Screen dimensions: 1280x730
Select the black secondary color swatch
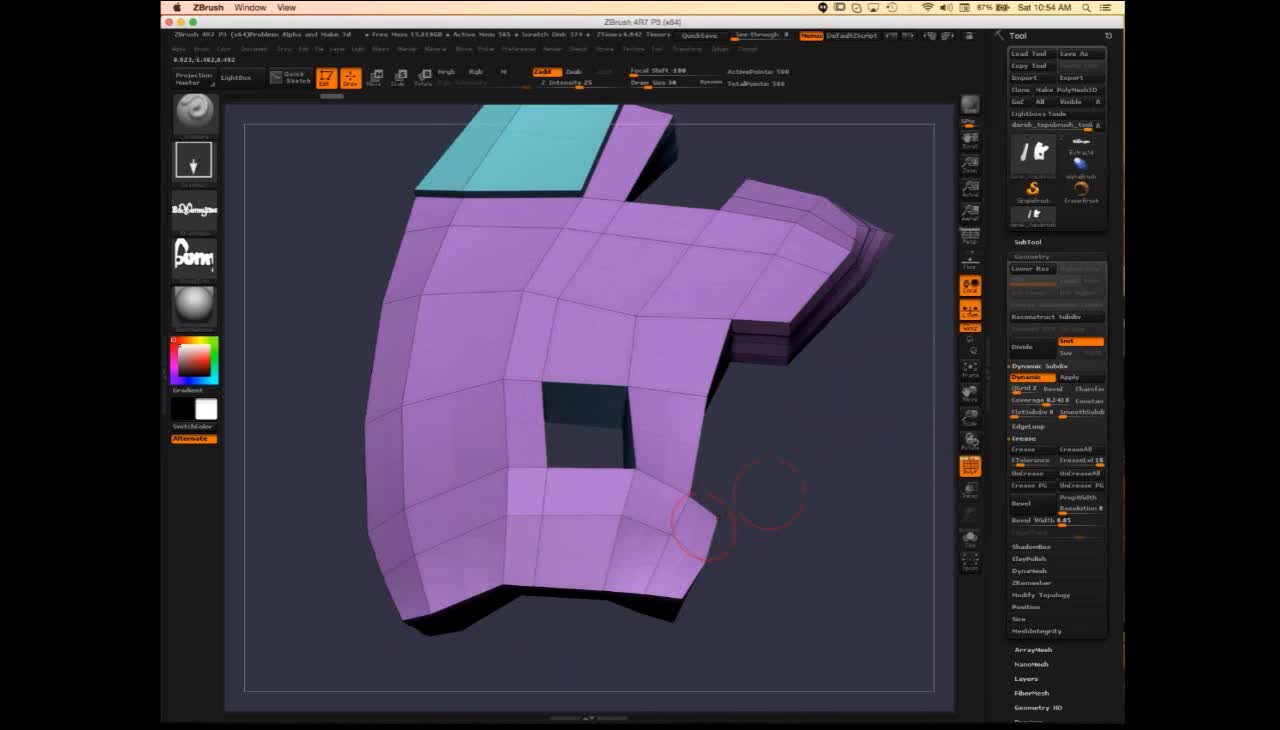[182, 409]
